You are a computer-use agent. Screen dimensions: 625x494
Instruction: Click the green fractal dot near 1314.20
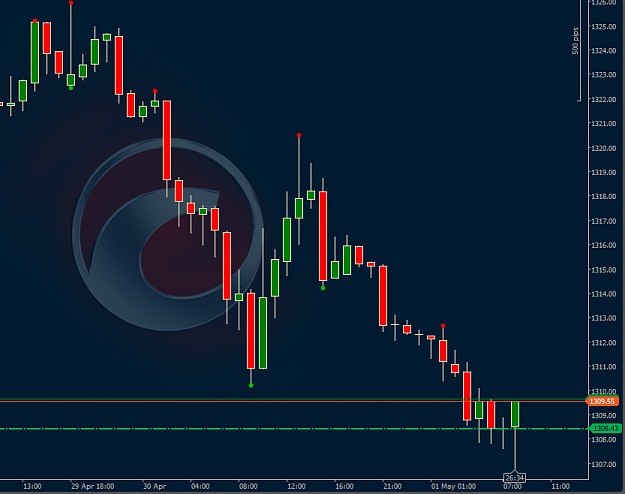pyautogui.click(x=323, y=288)
